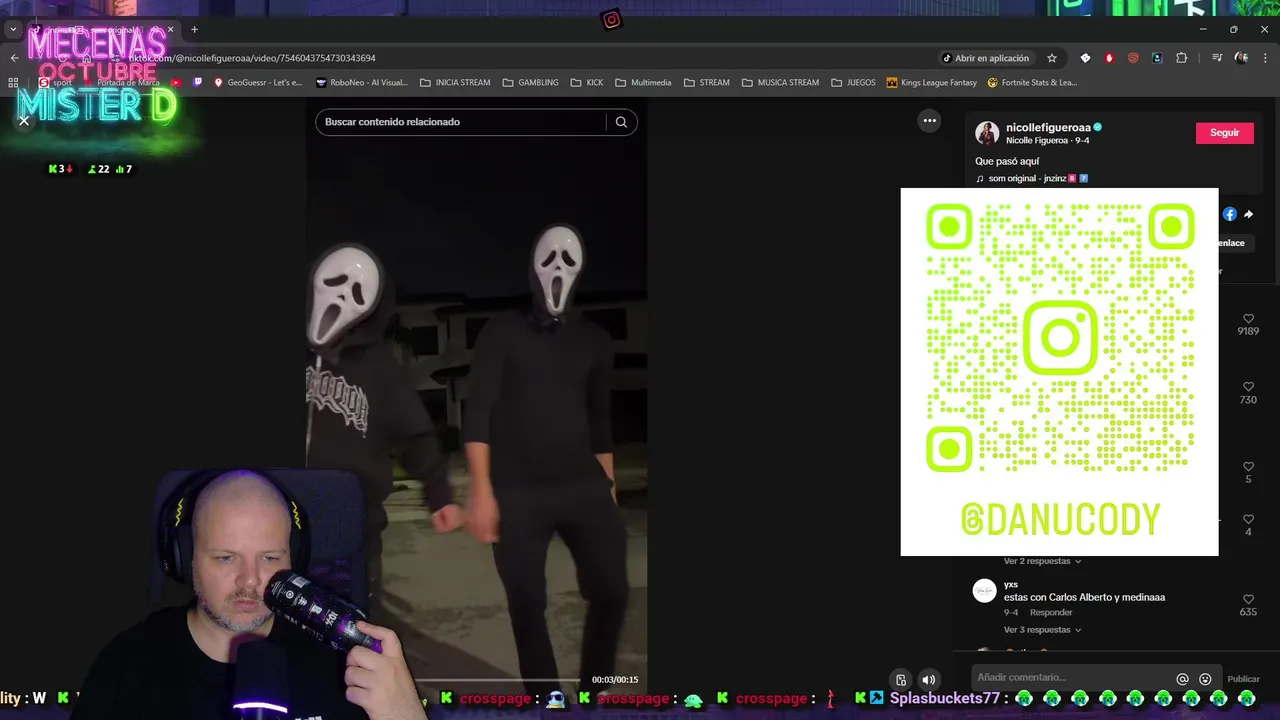This screenshot has height=720, width=1280.
Task: Toggle auto-scroll icon next to volume
Action: point(901,680)
